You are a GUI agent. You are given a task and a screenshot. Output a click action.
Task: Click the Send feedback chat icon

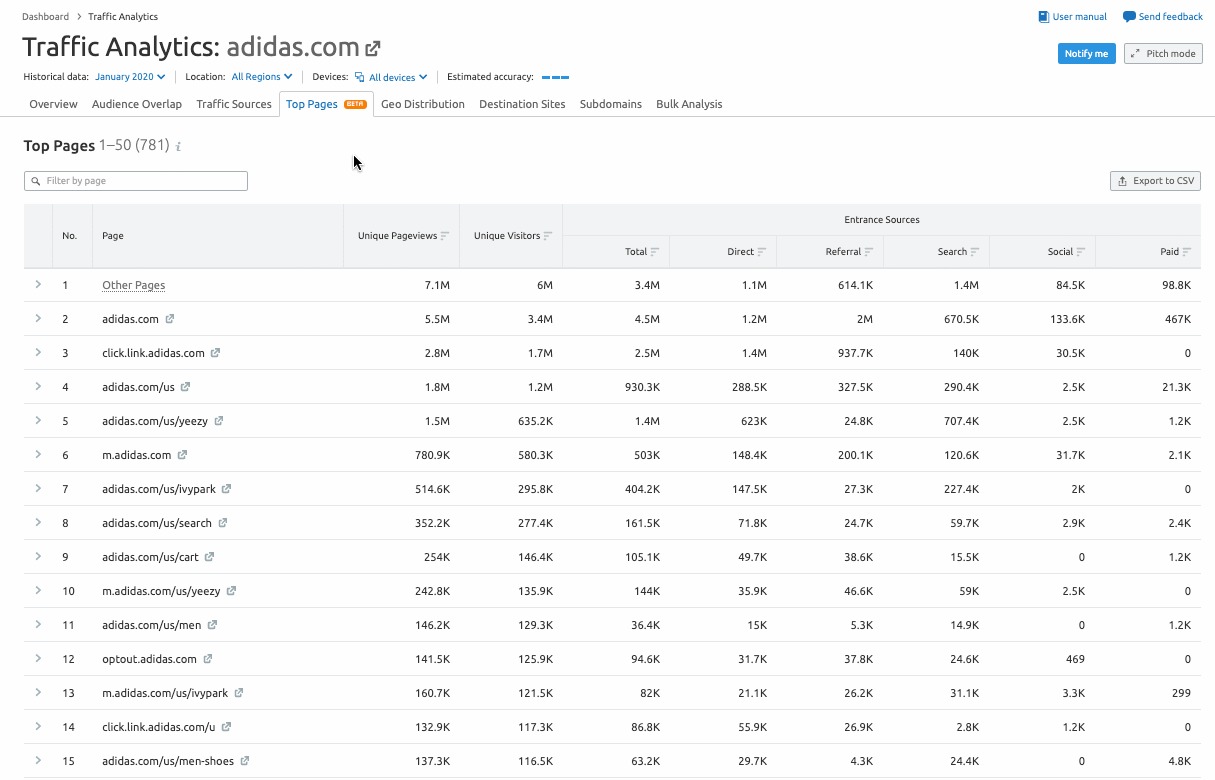click(x=1129, y=17)
